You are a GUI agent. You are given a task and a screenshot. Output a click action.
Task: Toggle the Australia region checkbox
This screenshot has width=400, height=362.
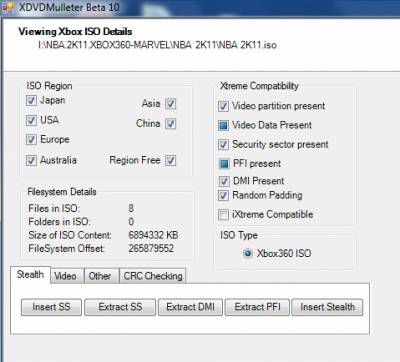tap(31, 160)
